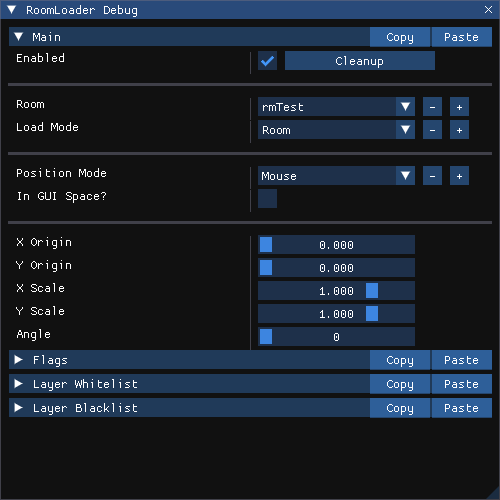Click the window resize grip corner
Viewport: 500px width, 500px height.
click(x=494, y=494)
